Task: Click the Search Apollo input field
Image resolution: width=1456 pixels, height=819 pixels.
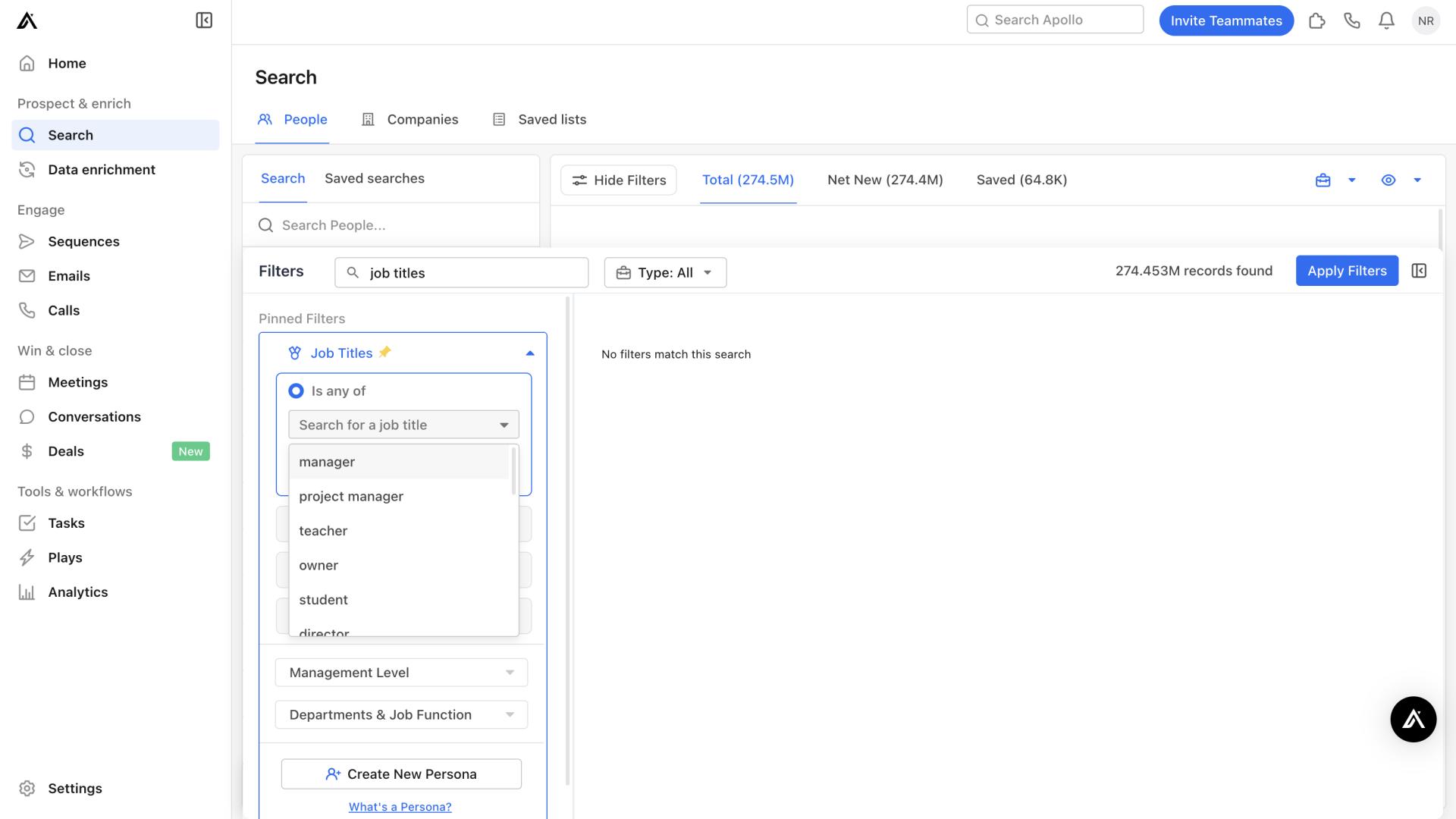Action: [x=1055, y=20]
